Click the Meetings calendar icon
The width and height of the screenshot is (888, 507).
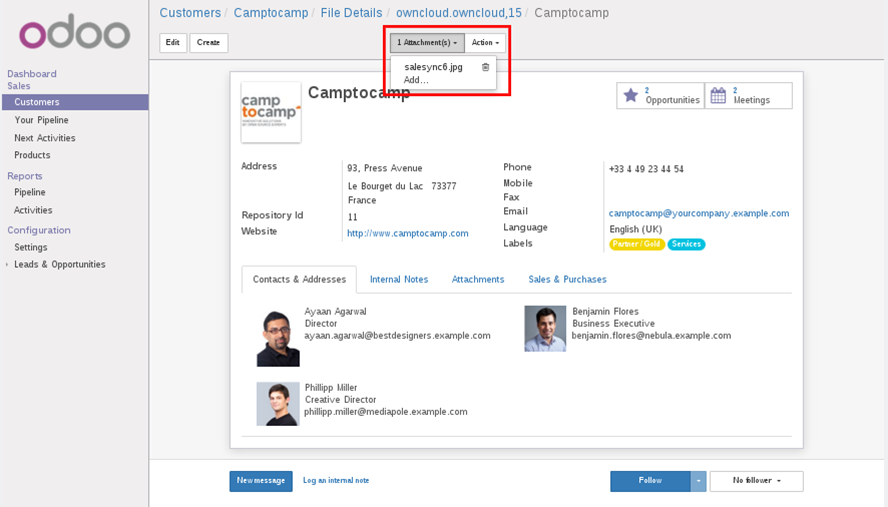coord(718,95)
